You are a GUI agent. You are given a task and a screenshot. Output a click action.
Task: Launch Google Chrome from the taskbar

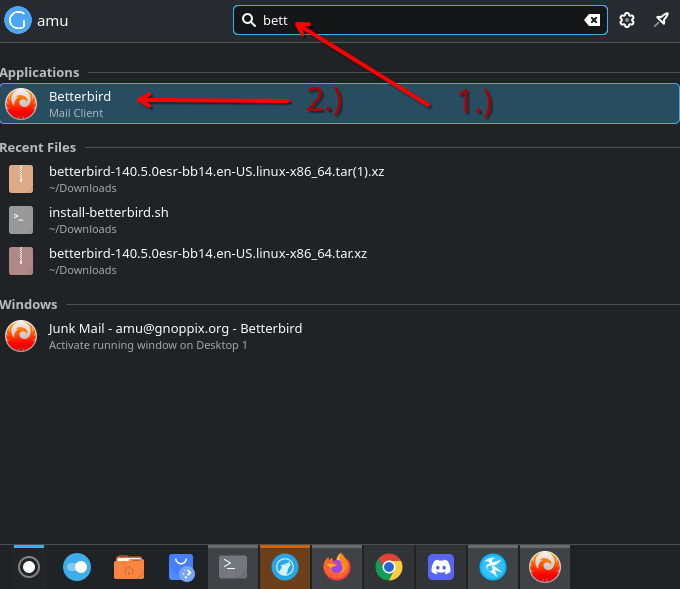[x=389, y=568]
